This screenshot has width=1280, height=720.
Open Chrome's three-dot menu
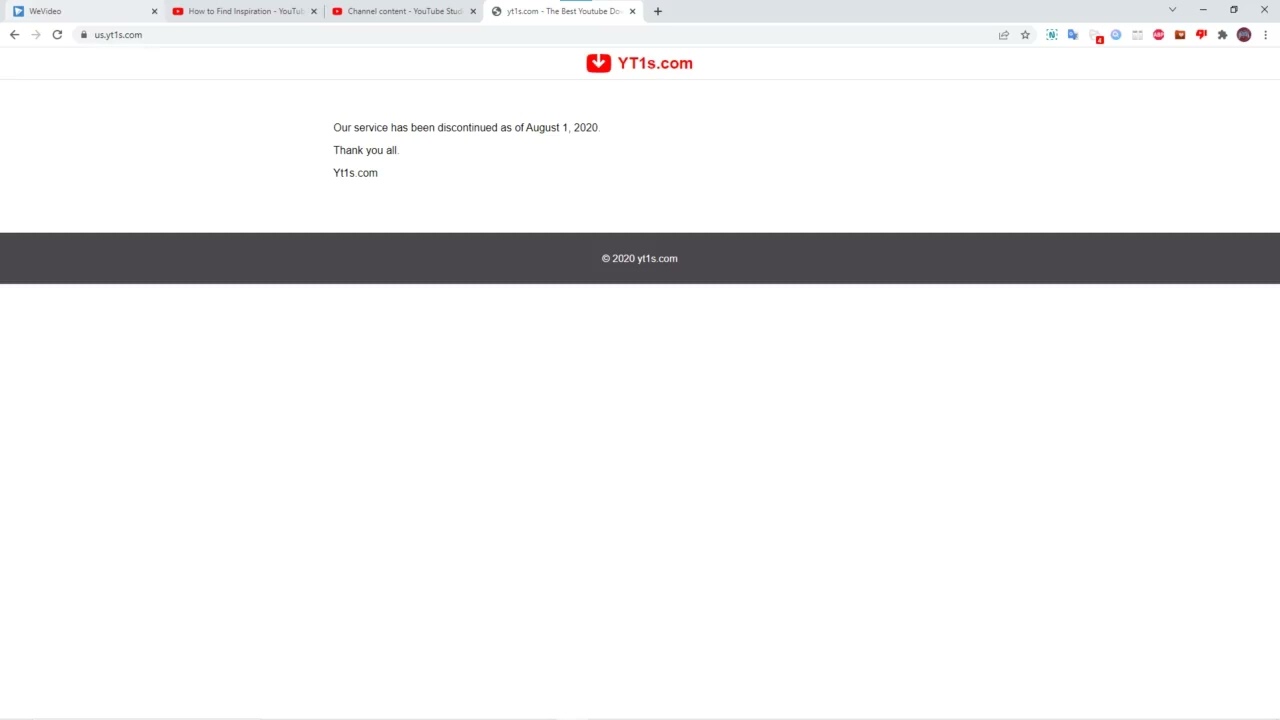[x=1265, y=35]
